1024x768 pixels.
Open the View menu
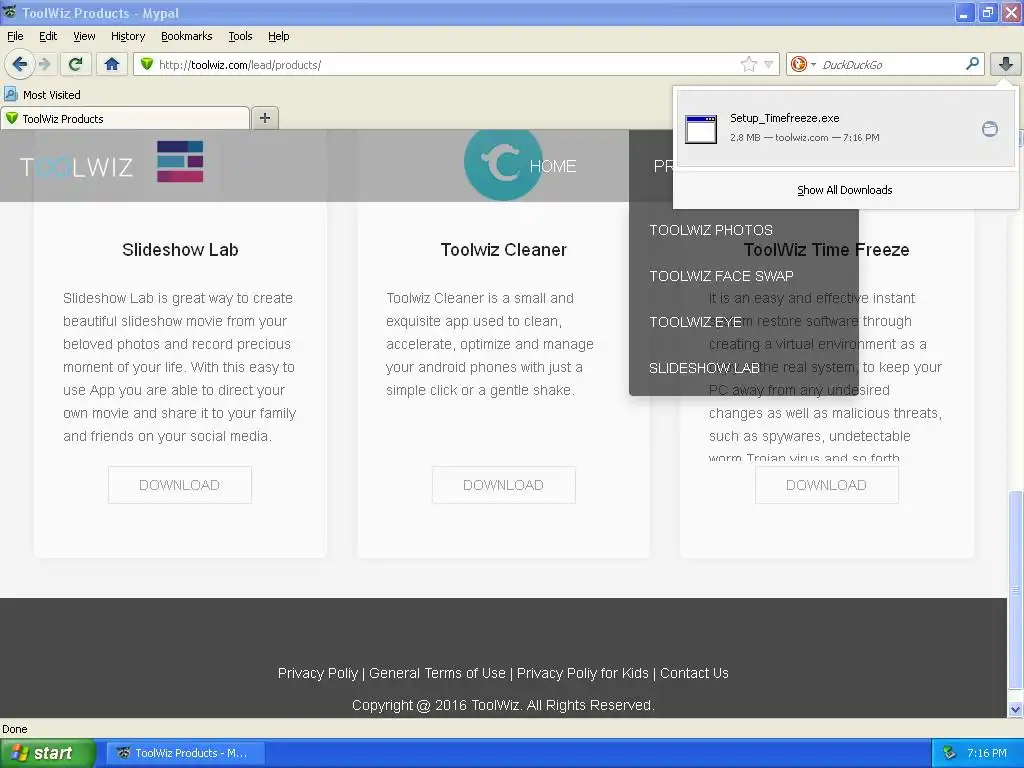click(x=84, y=36)
